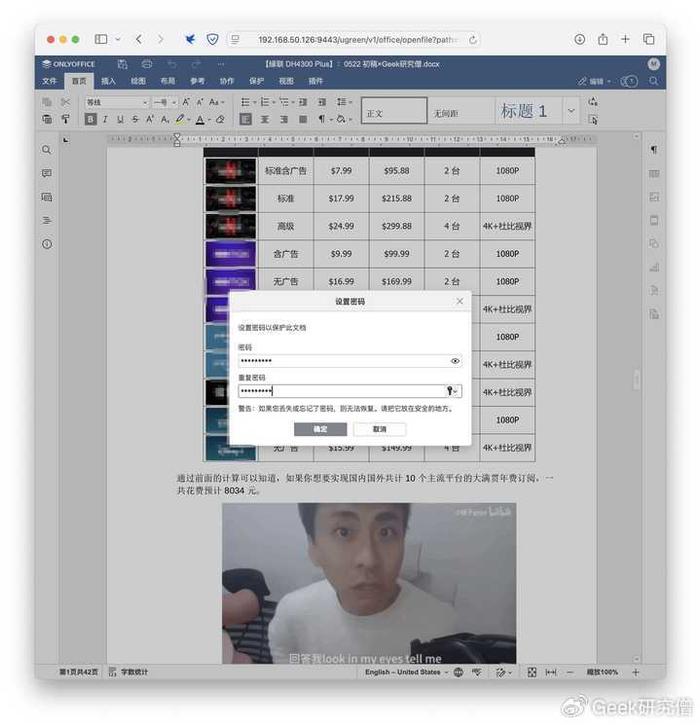Image resolution: width=700 pixels, height=725 pixels.
Task: Zoom in with the plus button
Action: [x=636, y=672]
